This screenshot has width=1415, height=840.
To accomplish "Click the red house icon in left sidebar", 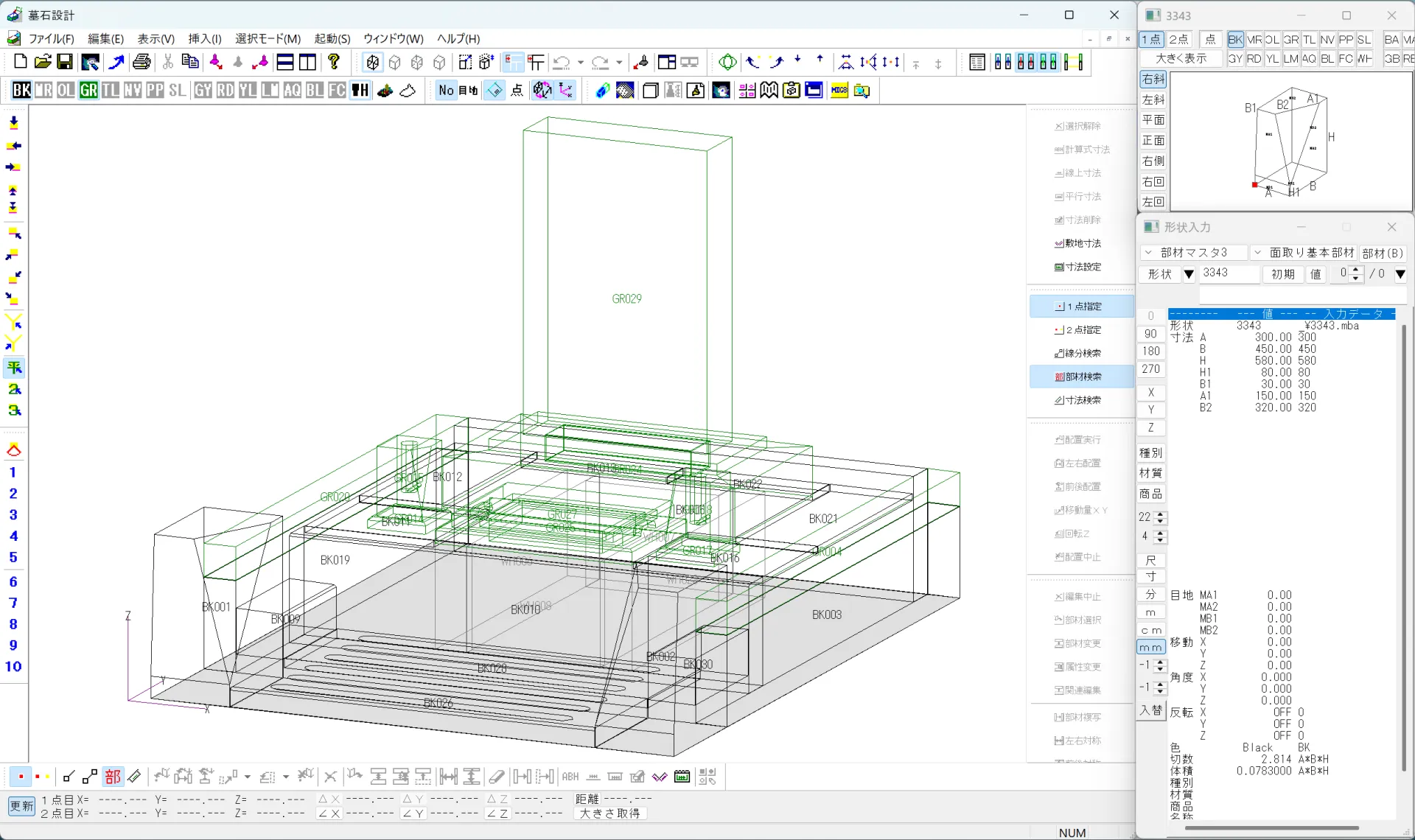I will coord(13,450).
